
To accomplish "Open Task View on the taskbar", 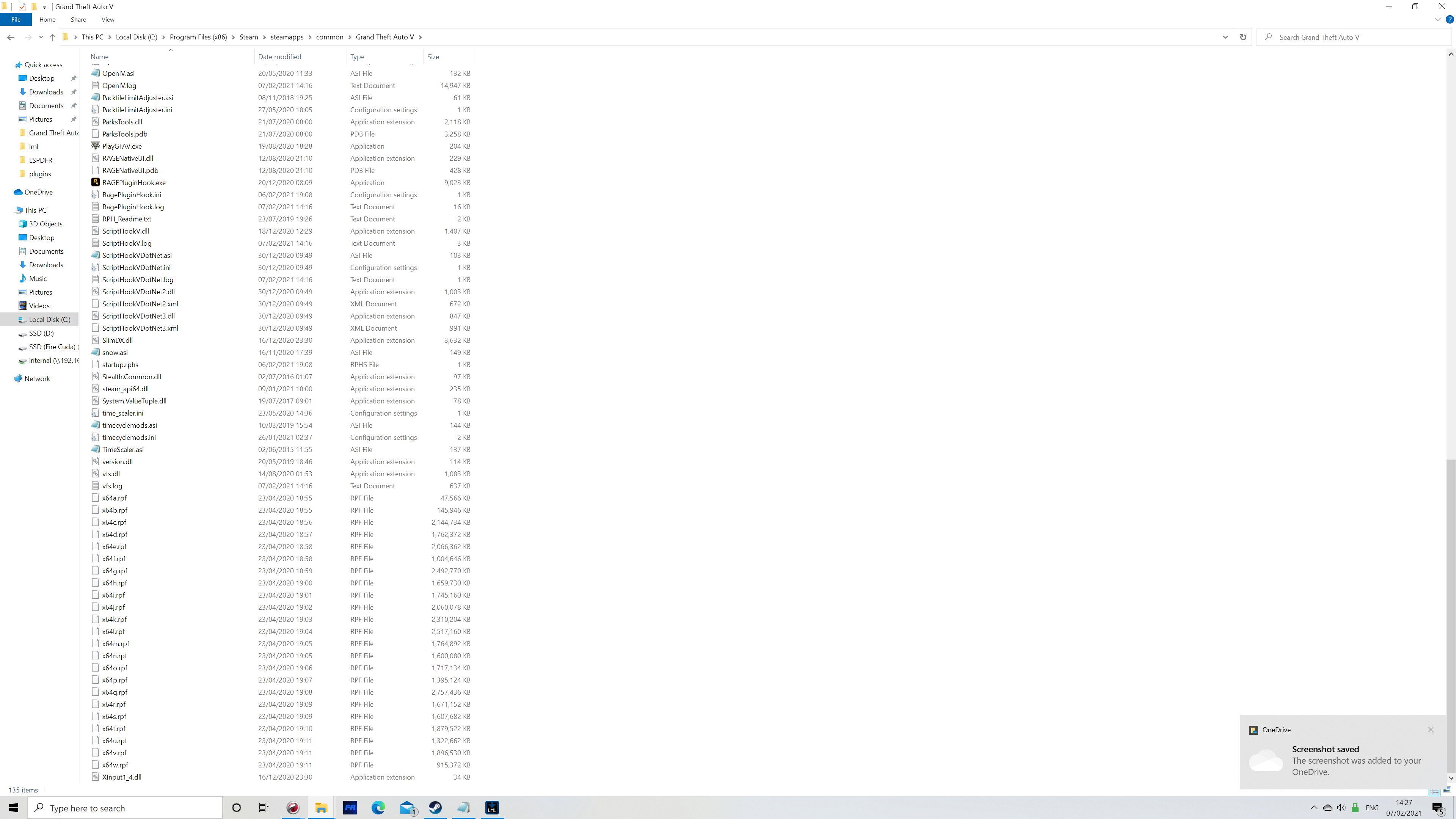I will [x=264, y=808].
